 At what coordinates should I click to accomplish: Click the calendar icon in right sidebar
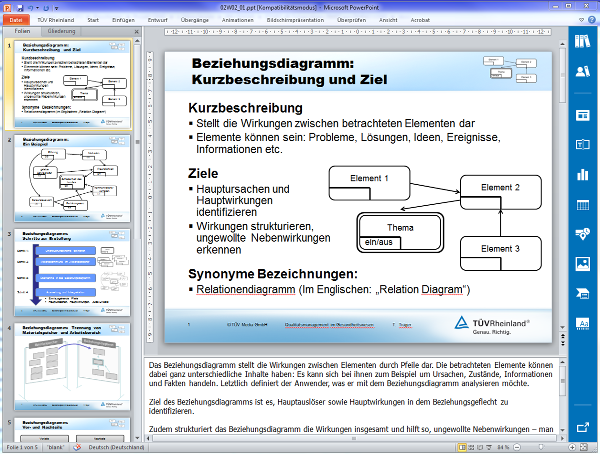pyautogui.click(x=583, y=116)
